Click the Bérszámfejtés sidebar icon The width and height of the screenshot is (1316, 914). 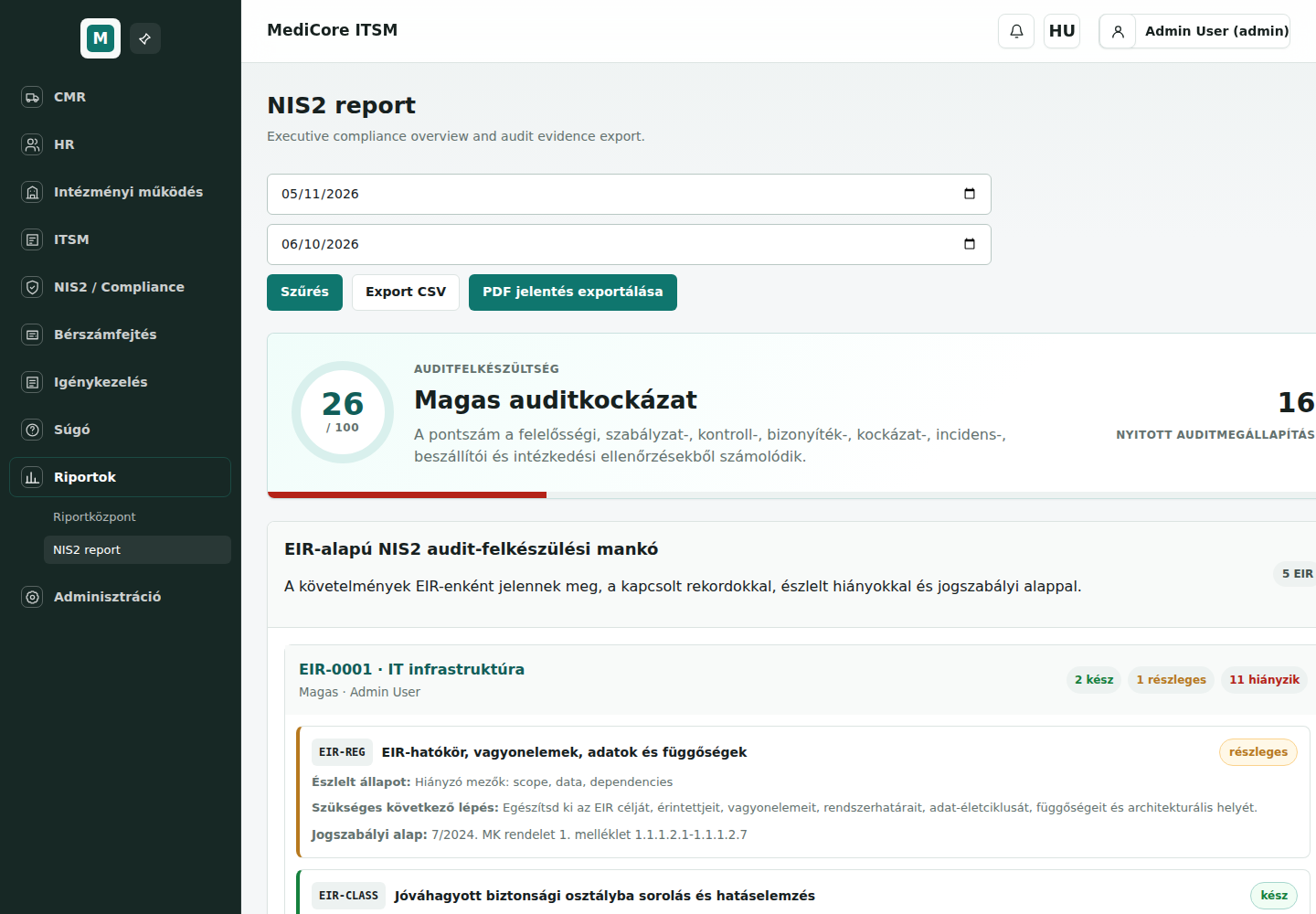pyautogui.click(x=32, y=335)
